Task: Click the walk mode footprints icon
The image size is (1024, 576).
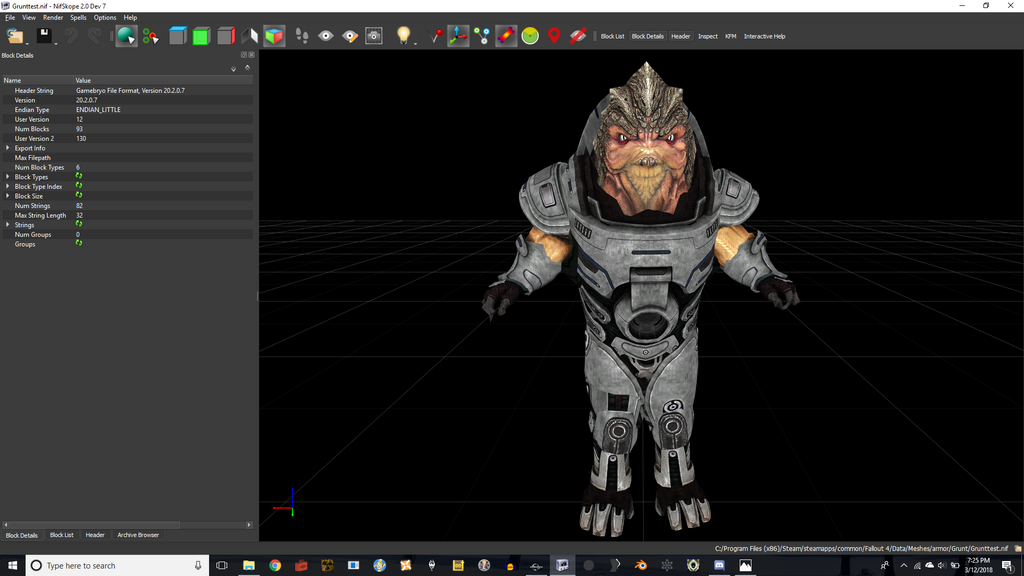Action: 302,36
